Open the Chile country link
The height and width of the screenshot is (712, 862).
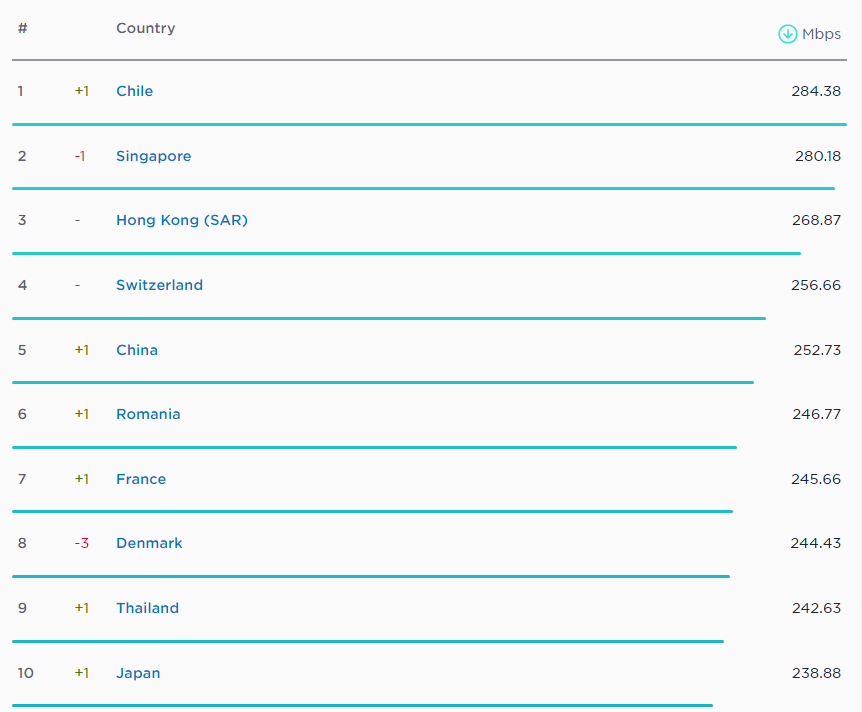click(134, 91)
